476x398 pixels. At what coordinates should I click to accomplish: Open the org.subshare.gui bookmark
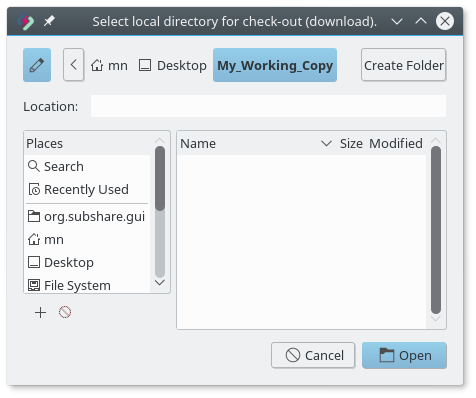(88, 216)
